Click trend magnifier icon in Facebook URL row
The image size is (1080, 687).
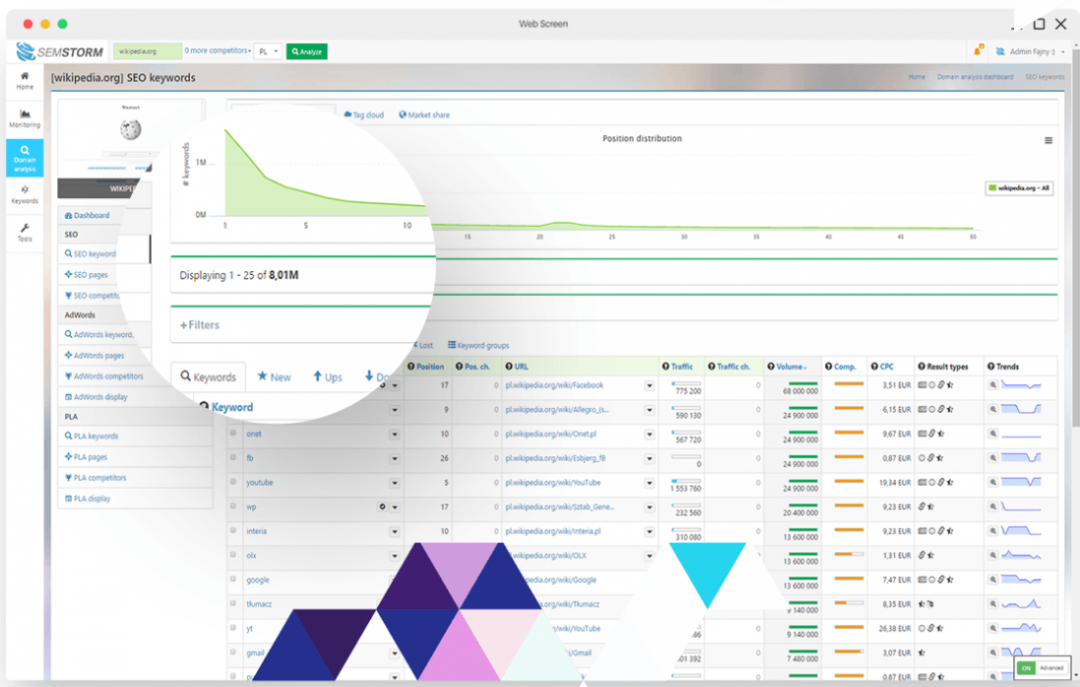[993, 384]
